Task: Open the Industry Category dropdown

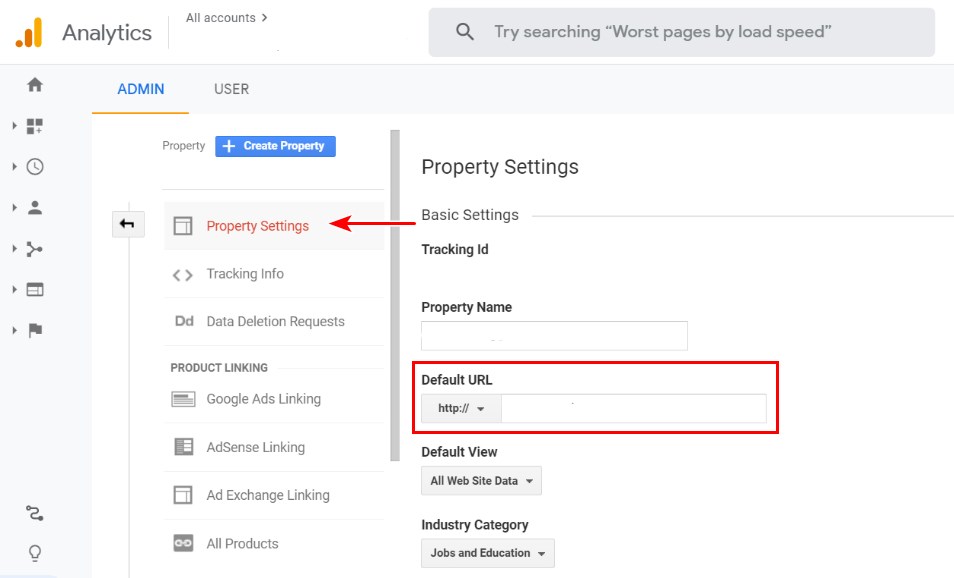Action: click(x=487, y=553)
